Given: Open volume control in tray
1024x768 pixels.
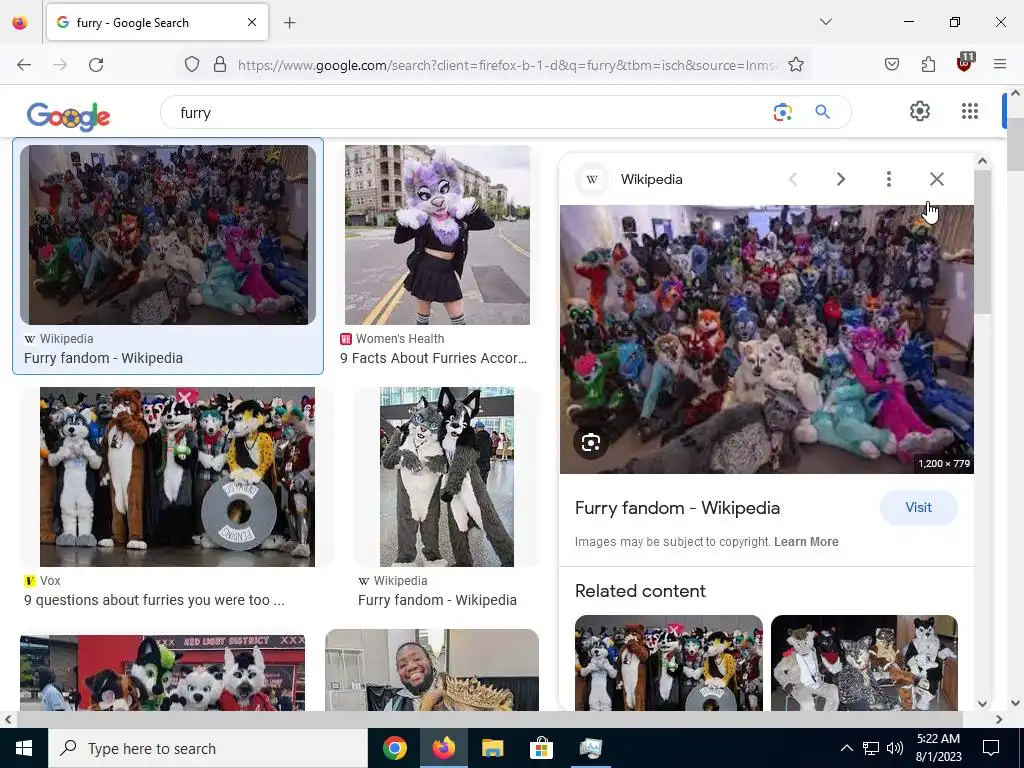Looking at the screenshot, I should (x=895, y=748).
